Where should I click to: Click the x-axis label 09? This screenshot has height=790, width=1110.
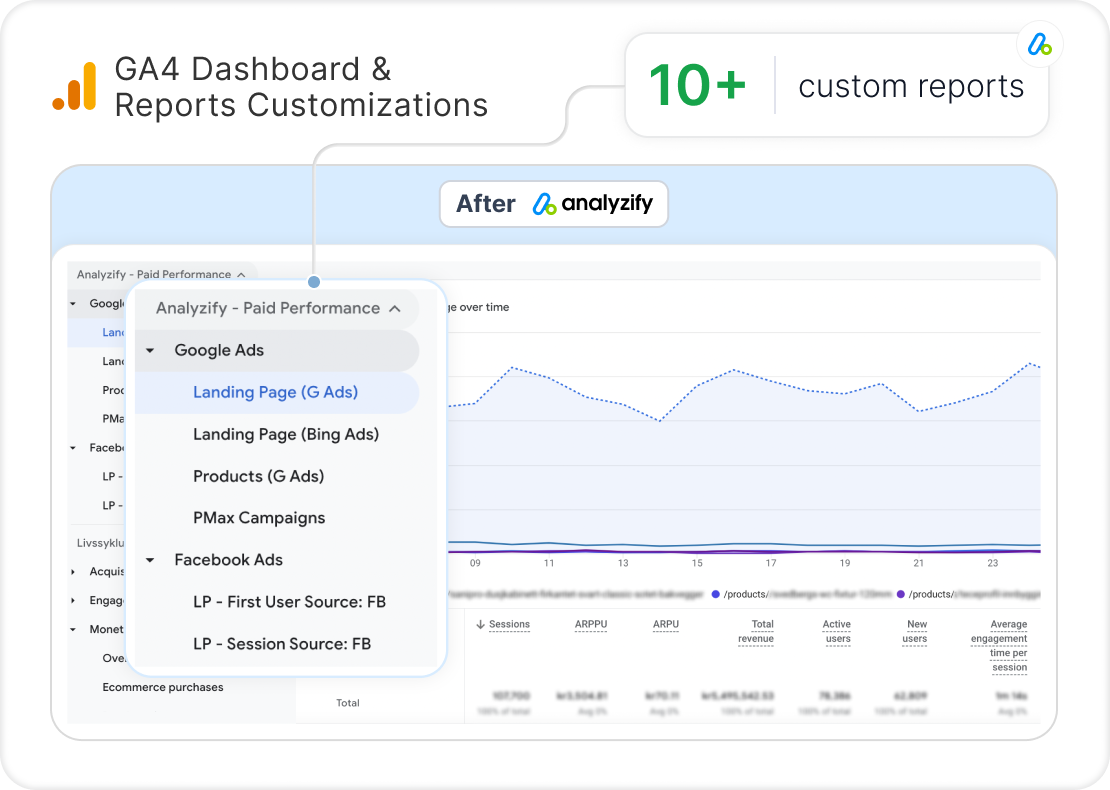475,563
